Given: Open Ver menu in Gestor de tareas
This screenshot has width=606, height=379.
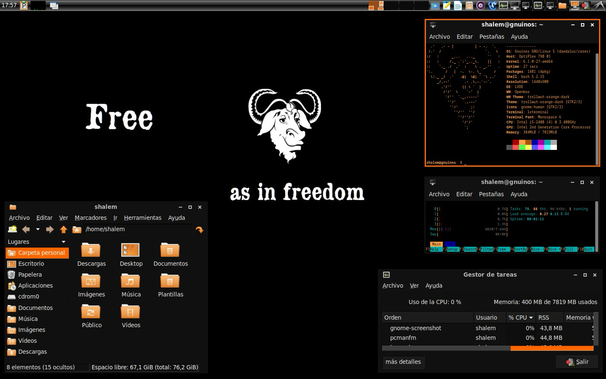Looking at the screenshot, I should (x=414, y=286).
